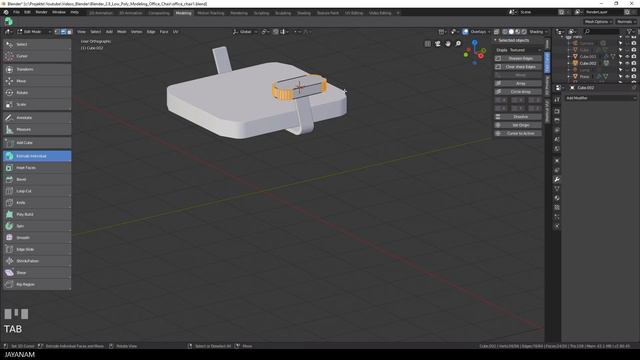
Task: Activate the Spin tool
Action: 37,226
